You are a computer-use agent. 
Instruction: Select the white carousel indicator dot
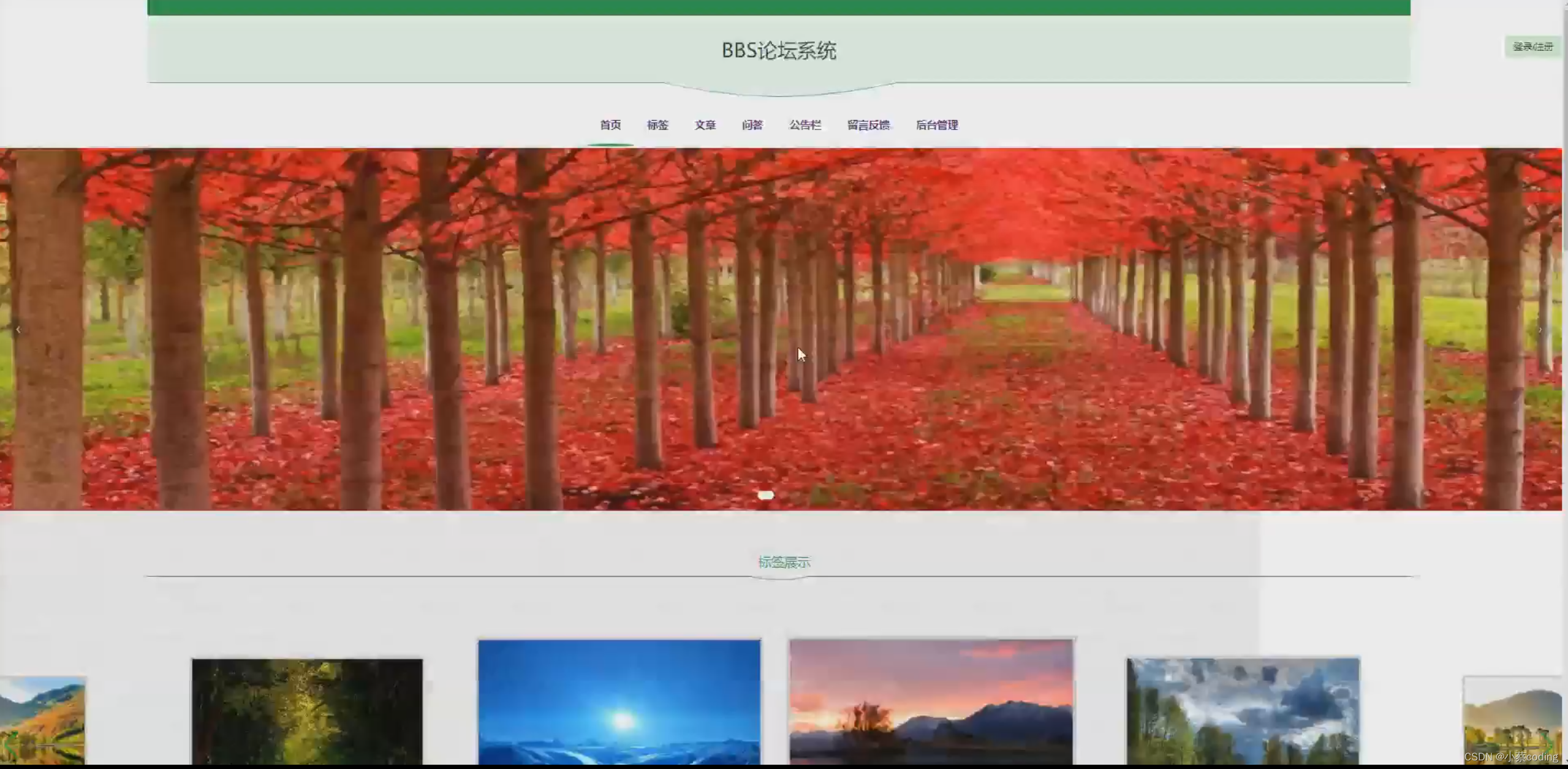click(765, 495)
